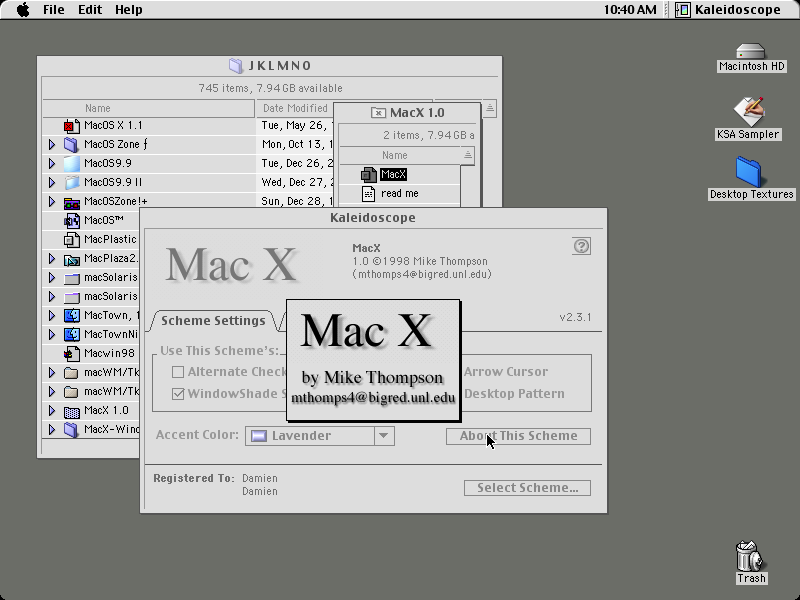The width and height of the screenshot is (800, 600).
Task: Select the MacX scheme file in MacX 1.0 window
Action: [368, 174]
